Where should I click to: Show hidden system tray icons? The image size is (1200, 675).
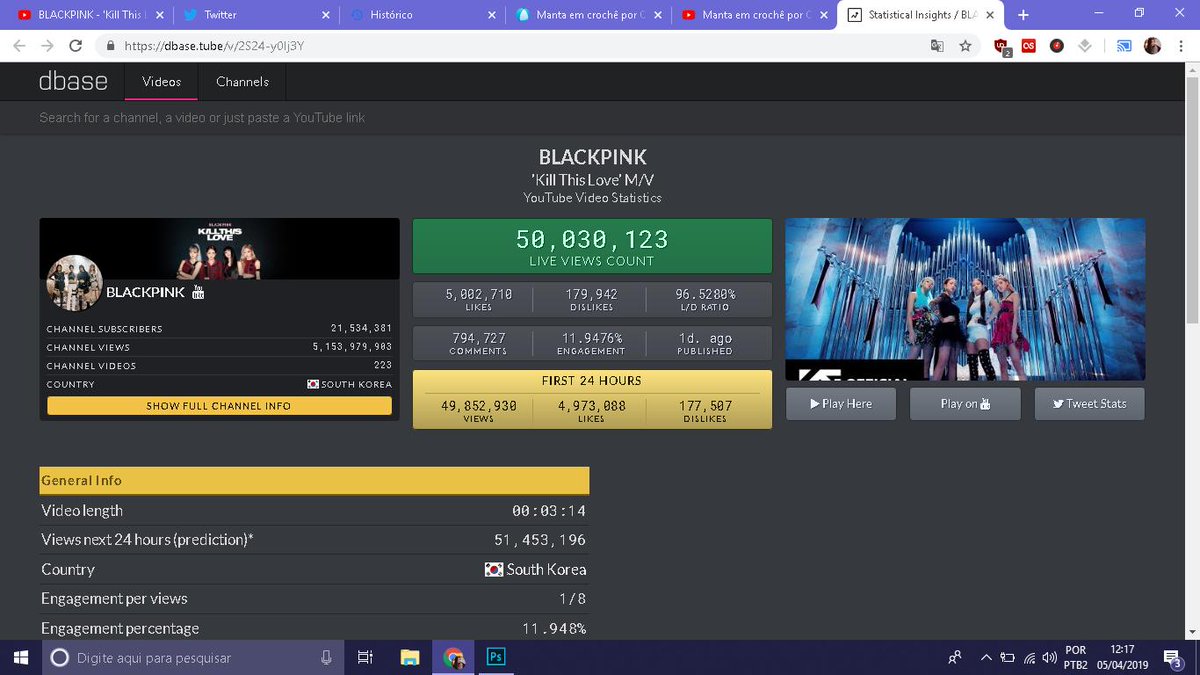click(x=987, y=658)
